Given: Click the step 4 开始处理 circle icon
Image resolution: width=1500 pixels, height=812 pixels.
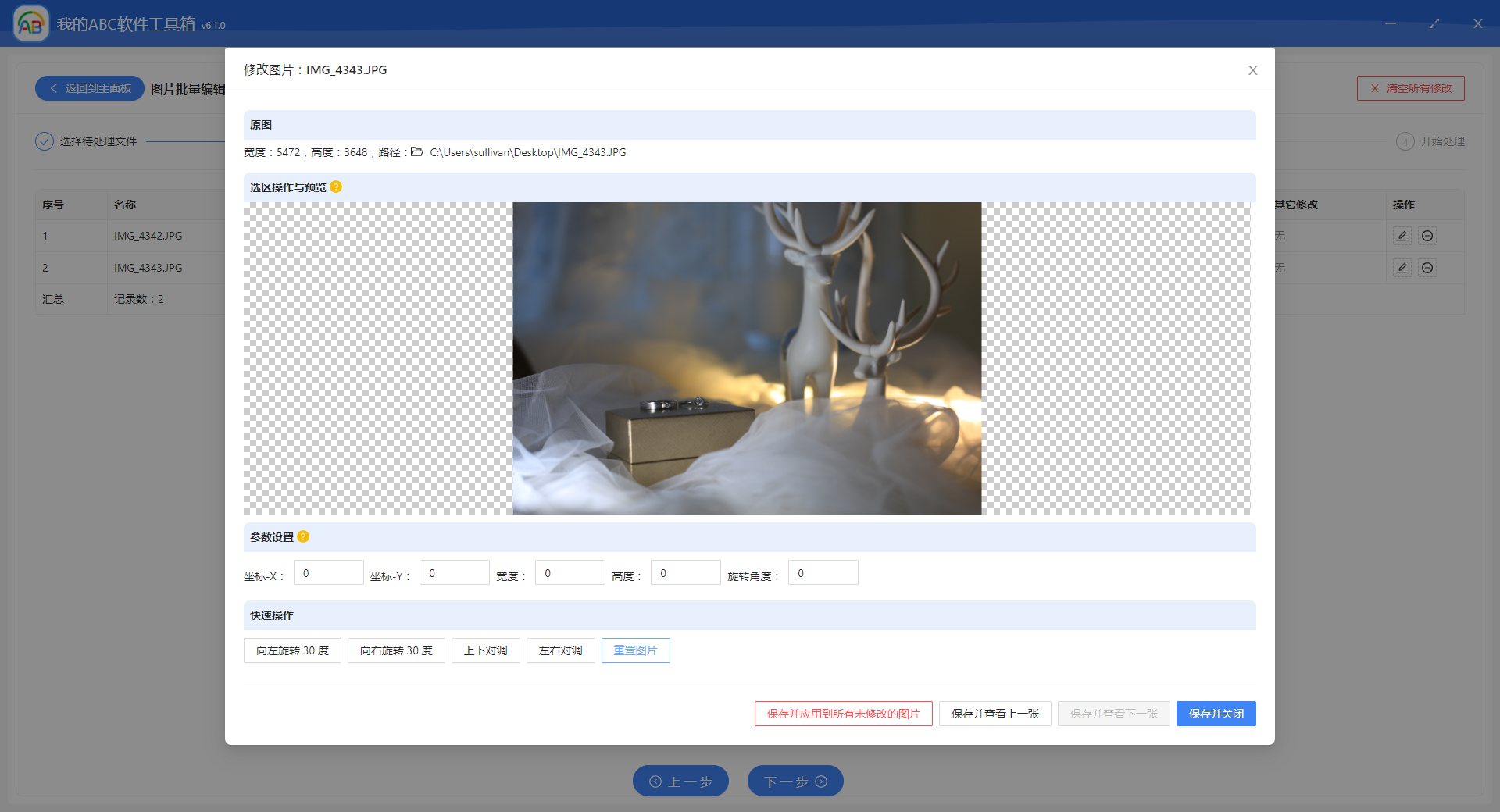Looking at the screenshot, I should 1405,141.
